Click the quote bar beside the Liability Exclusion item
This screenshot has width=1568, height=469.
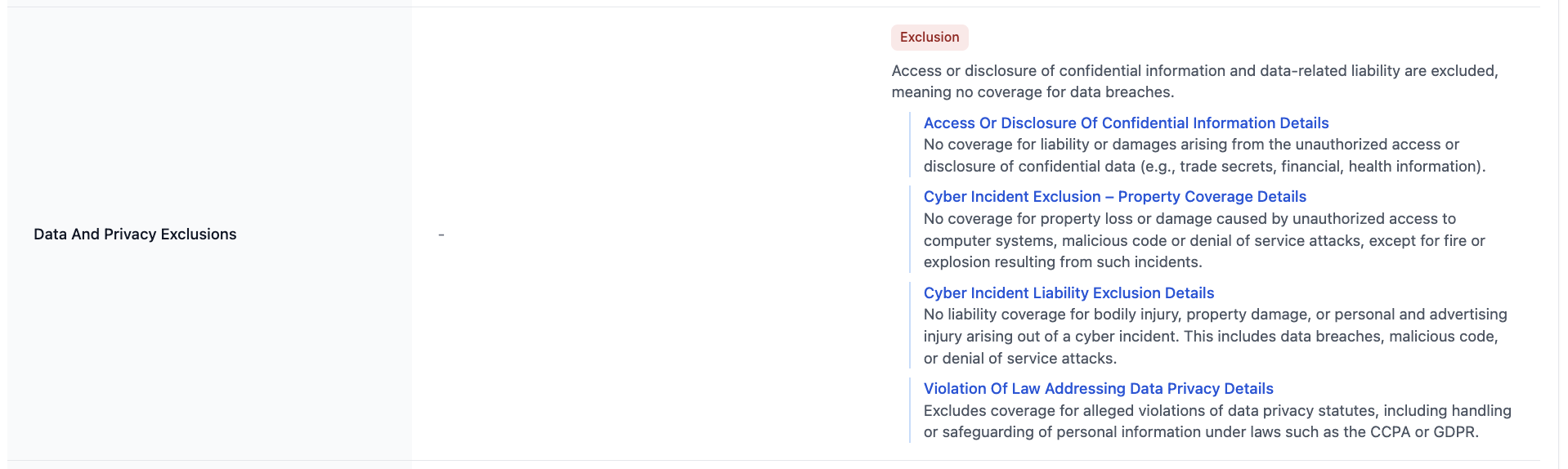(x=910, y=325)
